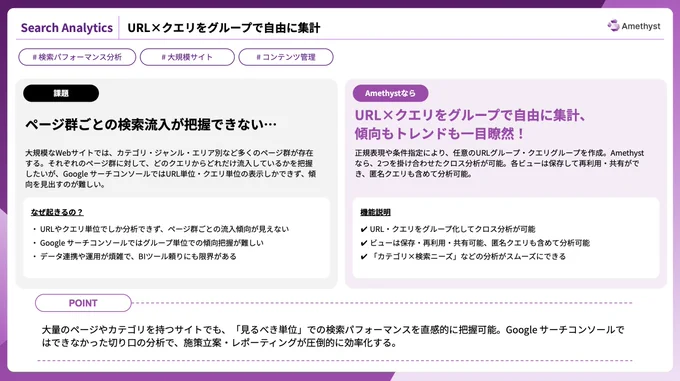Click the Amethyst brand name text
Screen dimensions: 680x381
641,26
